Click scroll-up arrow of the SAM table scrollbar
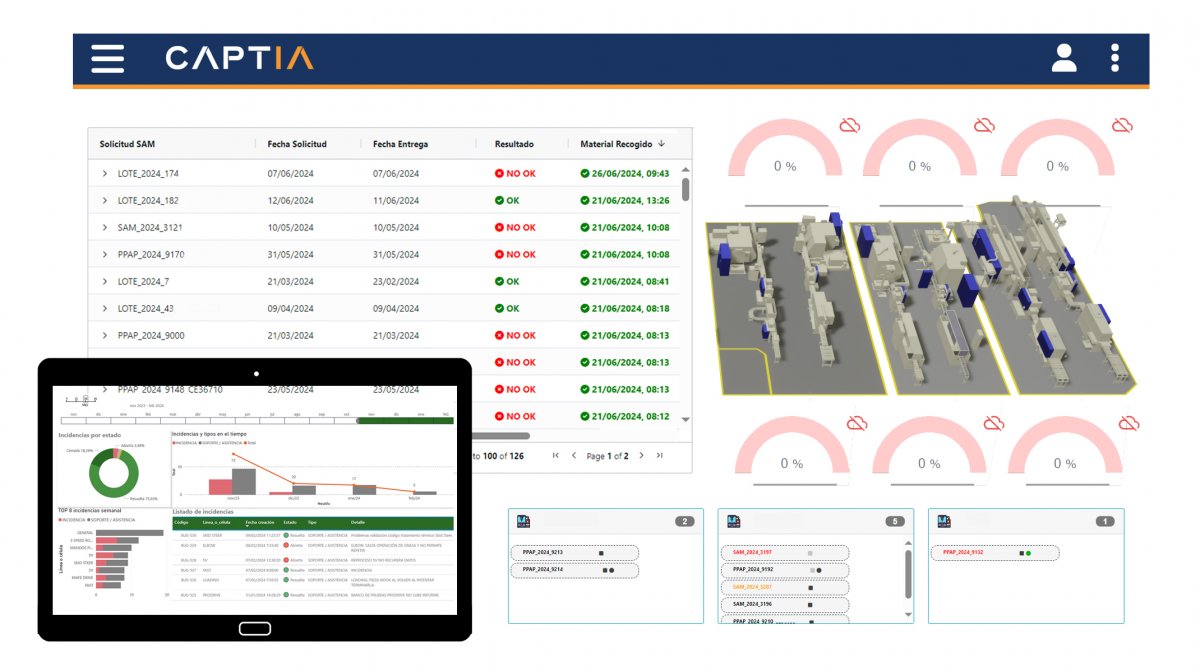 (x=685, y=172)
